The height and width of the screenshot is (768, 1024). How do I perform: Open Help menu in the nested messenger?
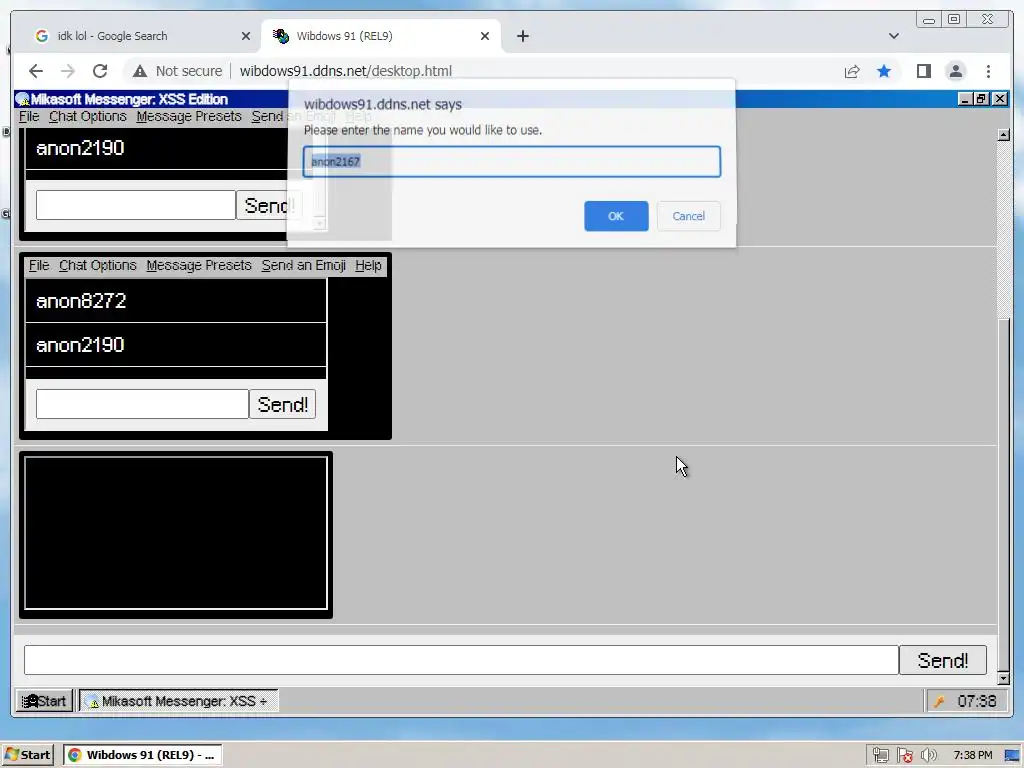(368, 265)
